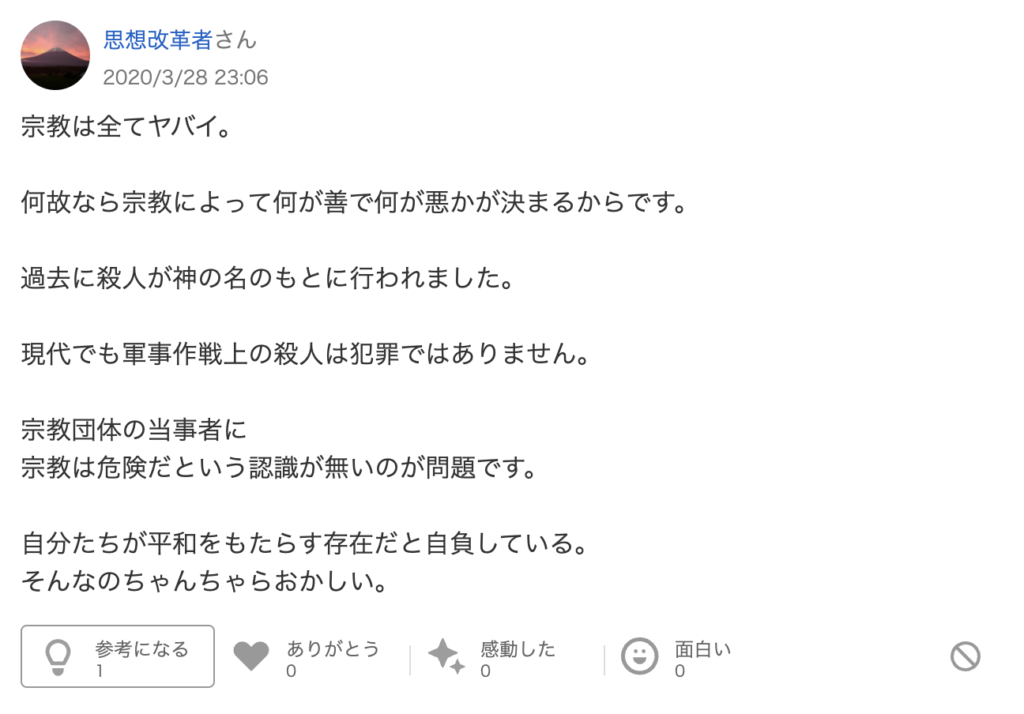Click the lightbulb icon in 参考になる

57,657
